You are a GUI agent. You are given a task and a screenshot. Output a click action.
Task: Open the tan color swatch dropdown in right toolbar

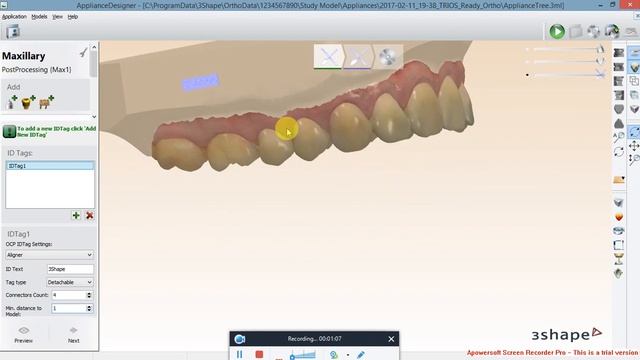pos(619,180)
